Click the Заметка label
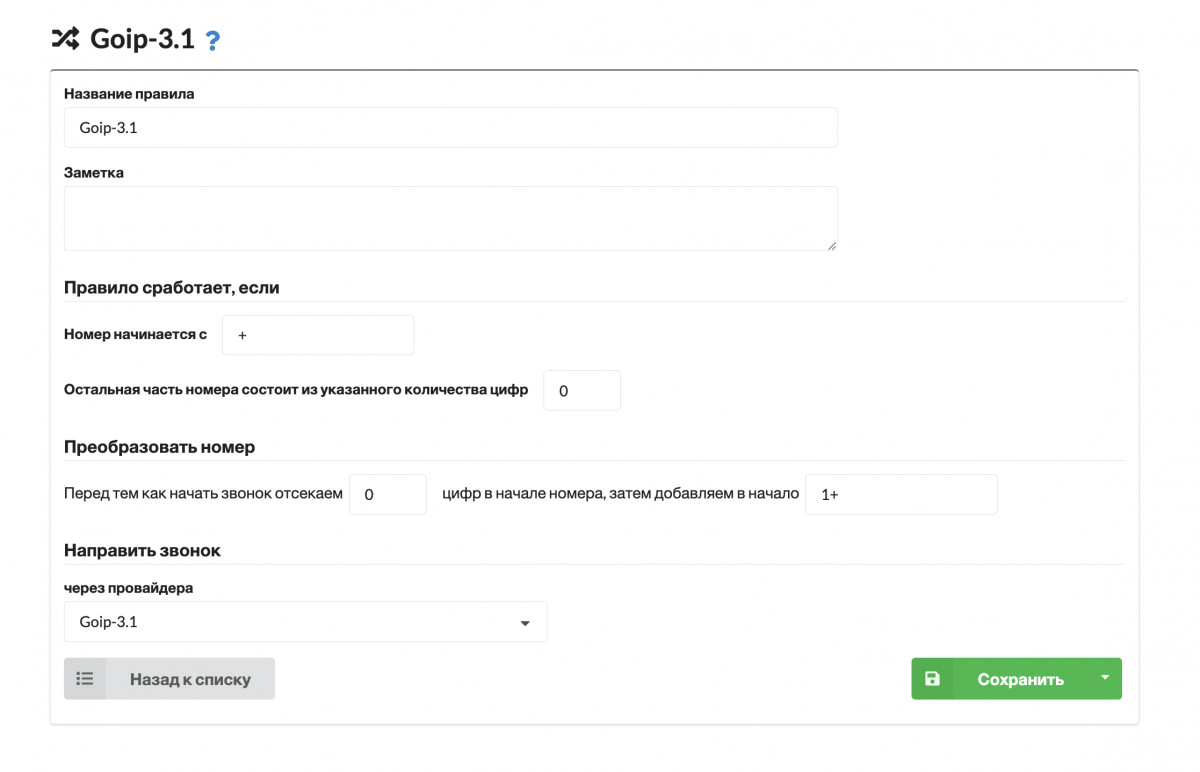 [94, 172]
